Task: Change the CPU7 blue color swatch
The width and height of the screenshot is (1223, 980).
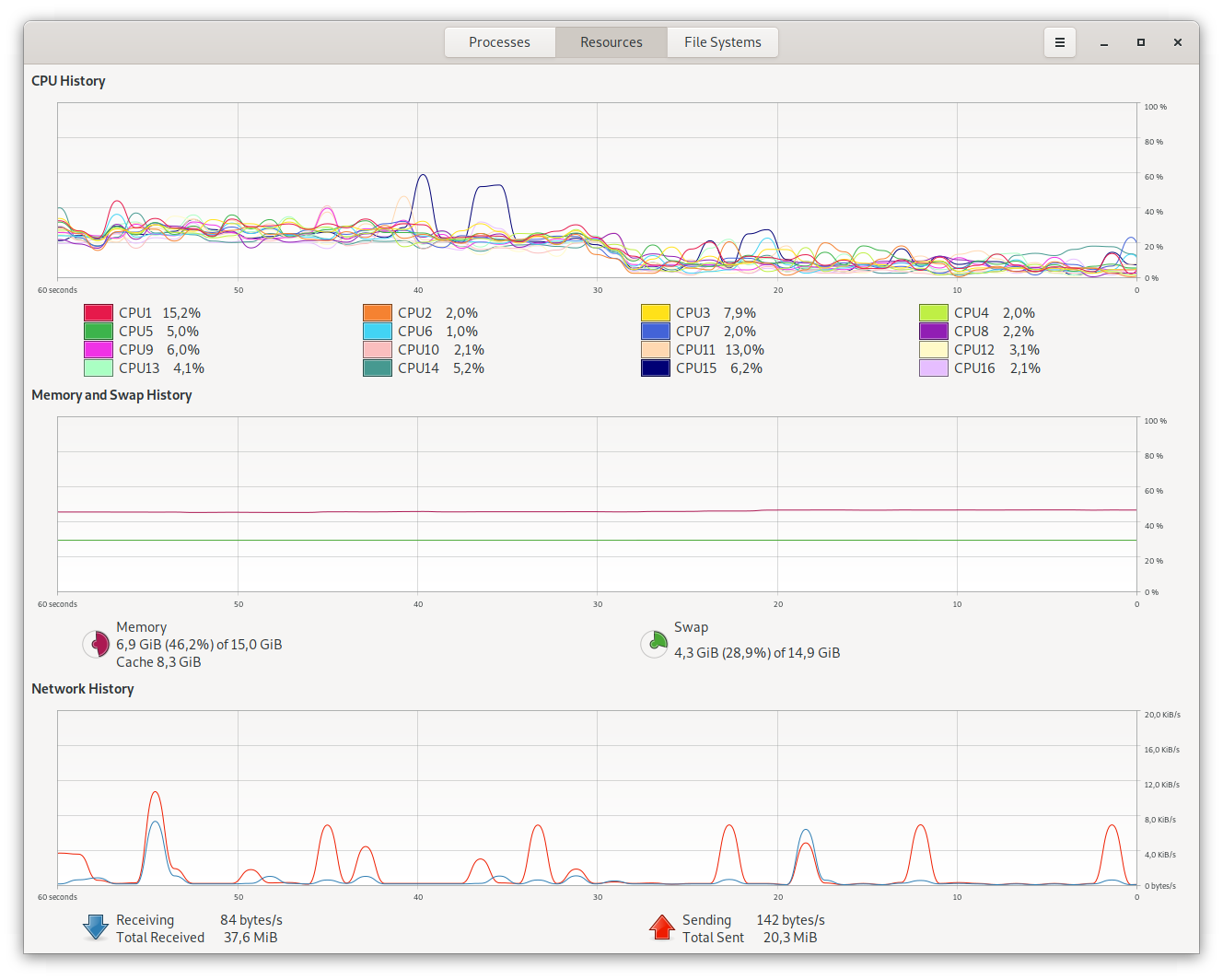Action: [x=656, y=332]
